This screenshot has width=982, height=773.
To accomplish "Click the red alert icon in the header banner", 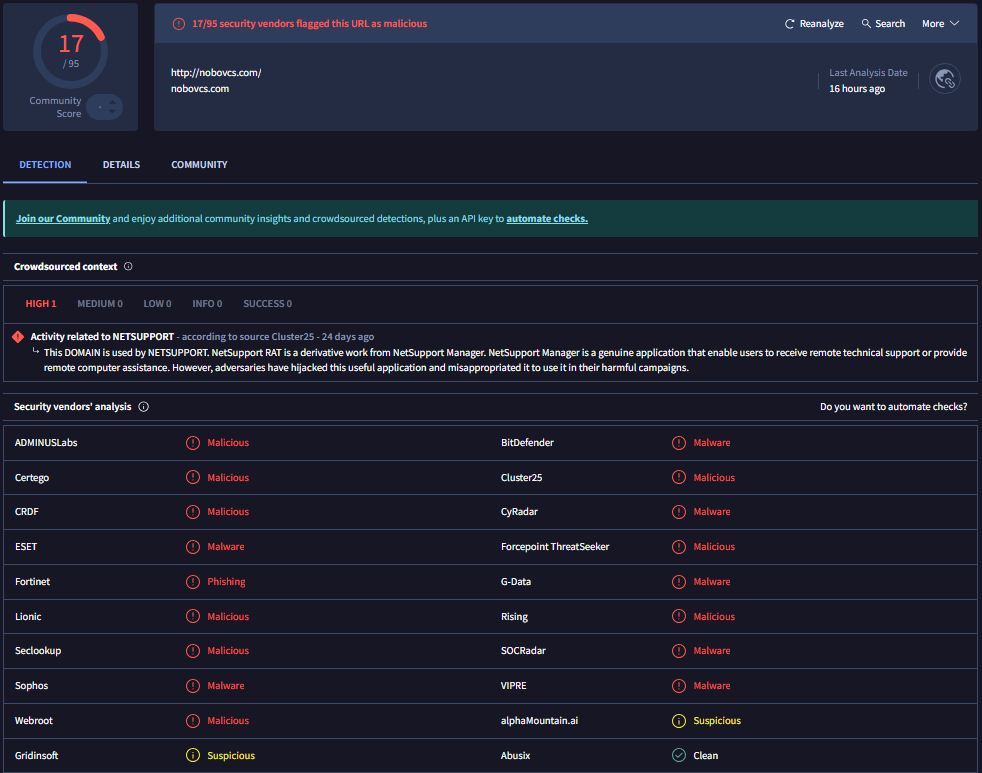I will coord(178,24).
